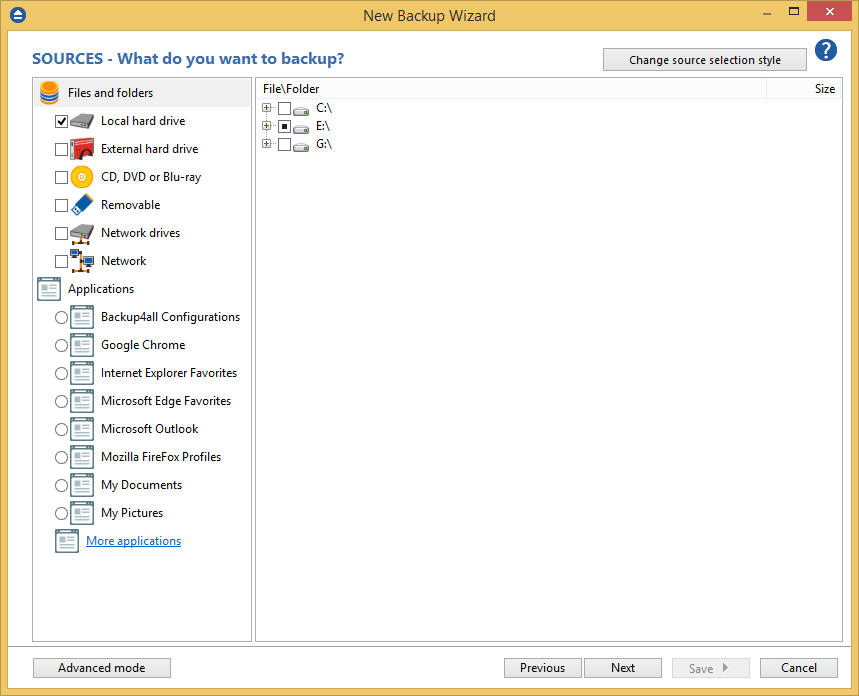859x696 pixels.
Task: Check the Network drives checkbox
Action: (61, 233)
